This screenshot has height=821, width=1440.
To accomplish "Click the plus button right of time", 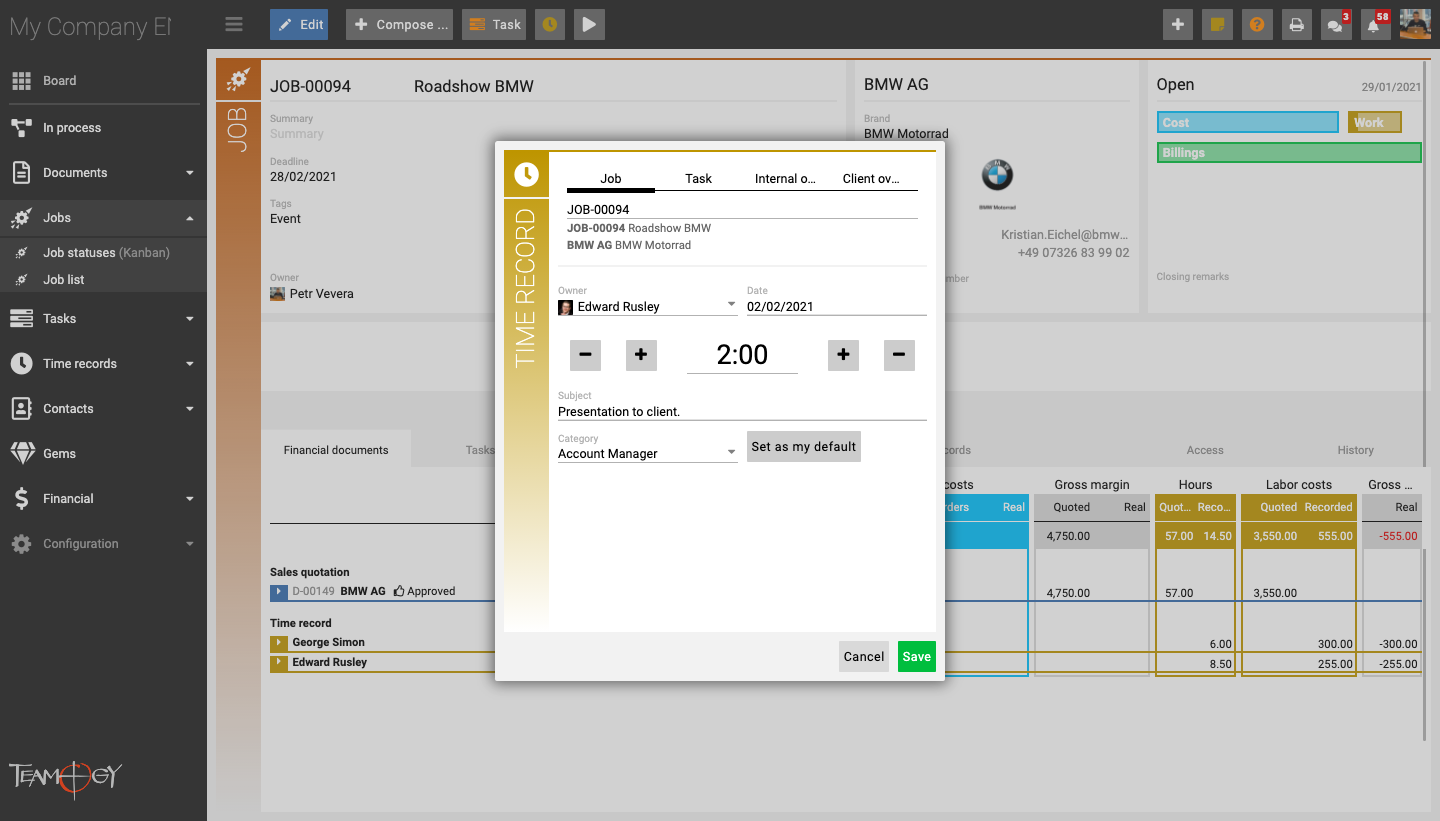I will click(843, 355).
